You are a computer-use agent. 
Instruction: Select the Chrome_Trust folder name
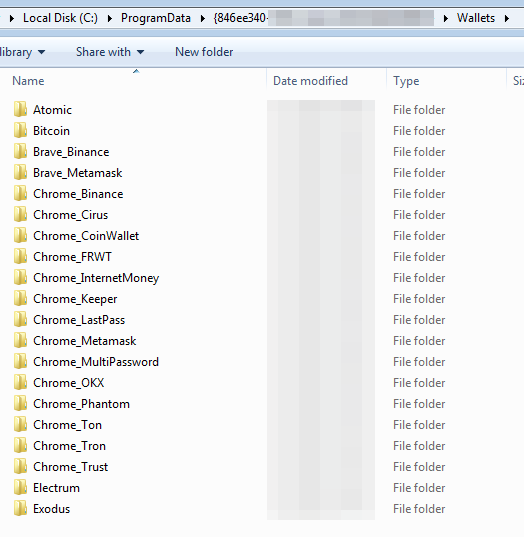click(71, 467)
